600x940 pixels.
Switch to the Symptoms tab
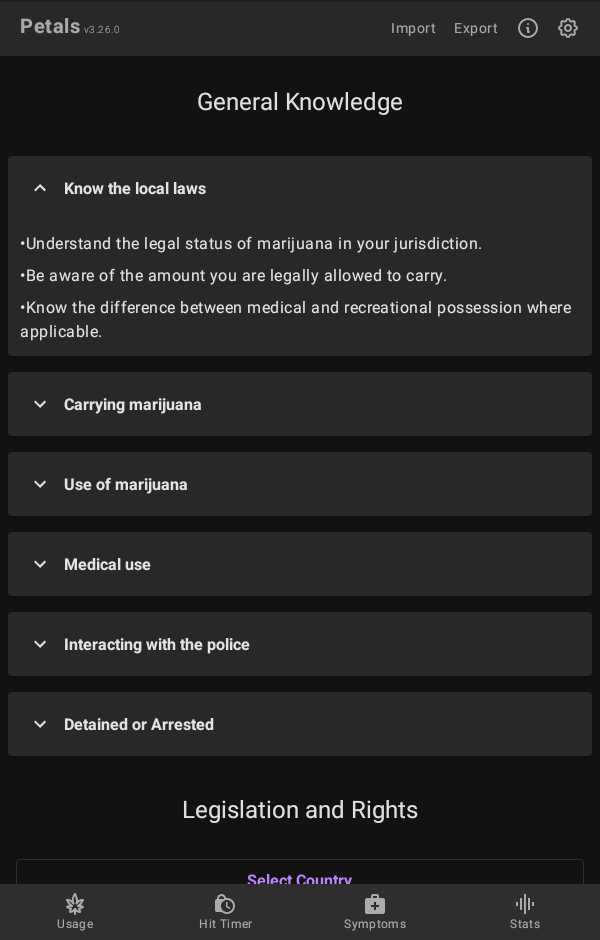375,924
